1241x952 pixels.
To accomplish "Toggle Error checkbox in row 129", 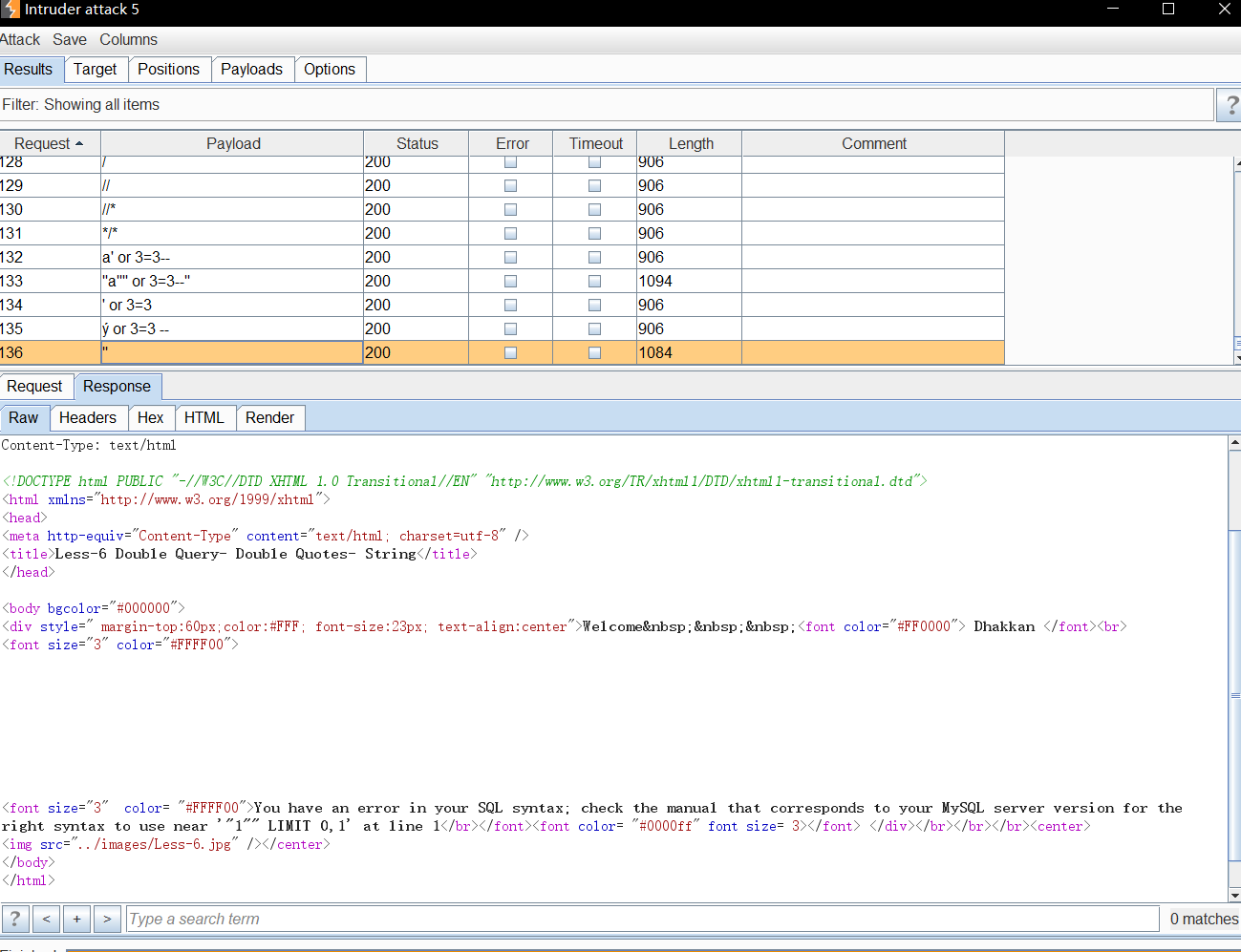I will (x=510, y=185).
